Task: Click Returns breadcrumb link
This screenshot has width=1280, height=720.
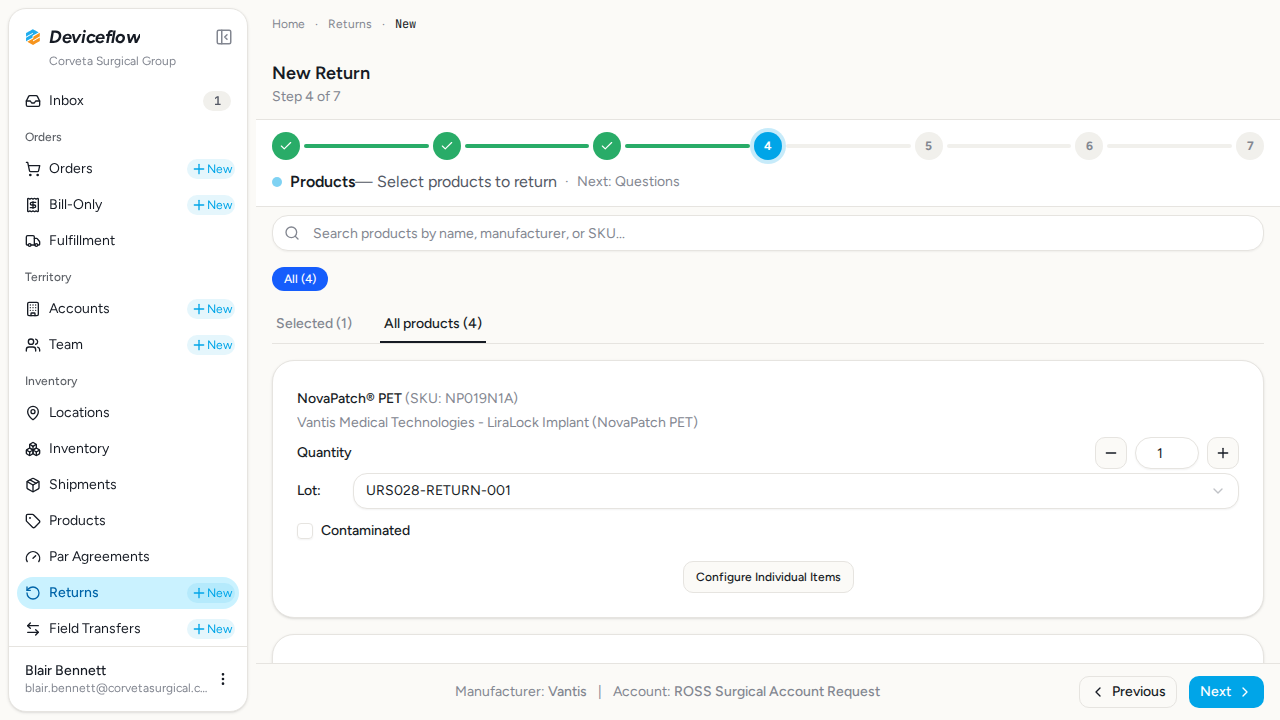Action: click(x=350, y=24)
